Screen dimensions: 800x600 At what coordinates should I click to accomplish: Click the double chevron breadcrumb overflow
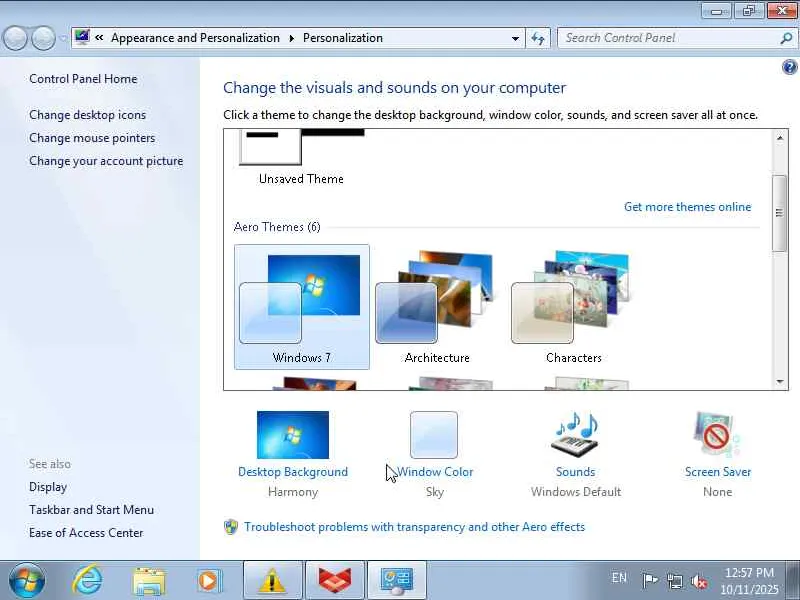(99, 37)
